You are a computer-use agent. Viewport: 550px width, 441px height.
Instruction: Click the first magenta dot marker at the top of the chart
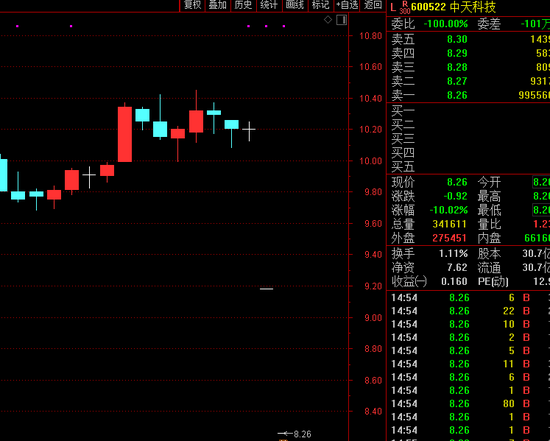(x=18, y=26)
